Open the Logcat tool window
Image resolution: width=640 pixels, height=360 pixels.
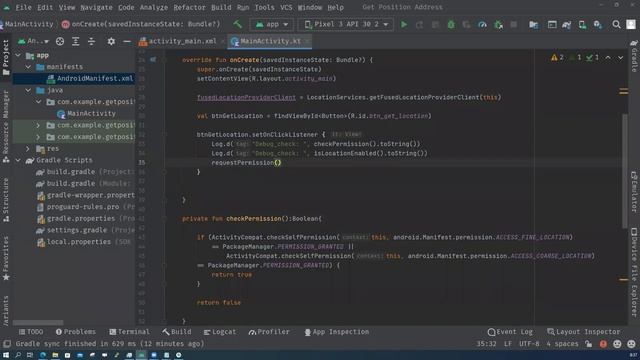tap(220, 332)
